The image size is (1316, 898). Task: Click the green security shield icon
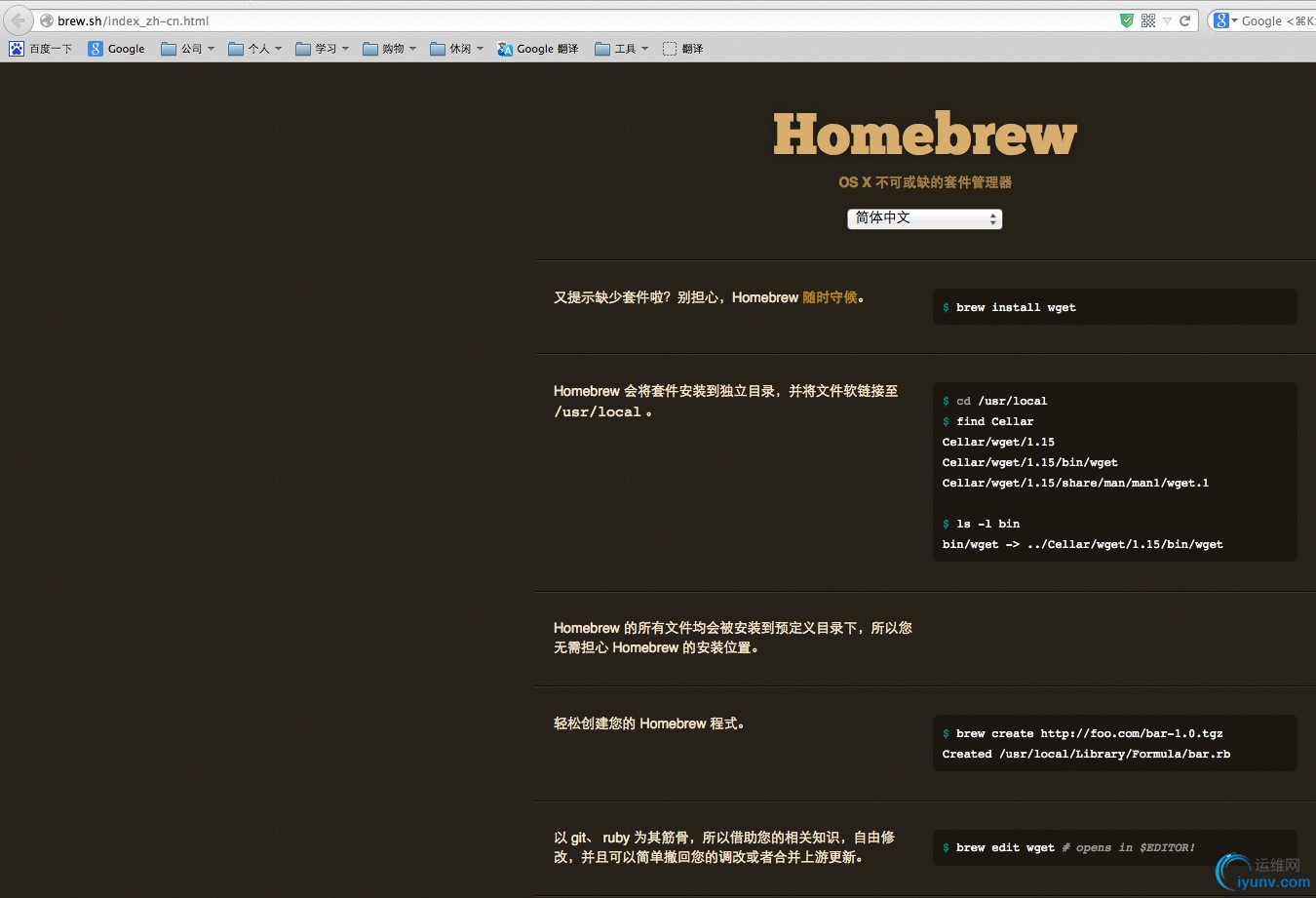(1127, 20)
